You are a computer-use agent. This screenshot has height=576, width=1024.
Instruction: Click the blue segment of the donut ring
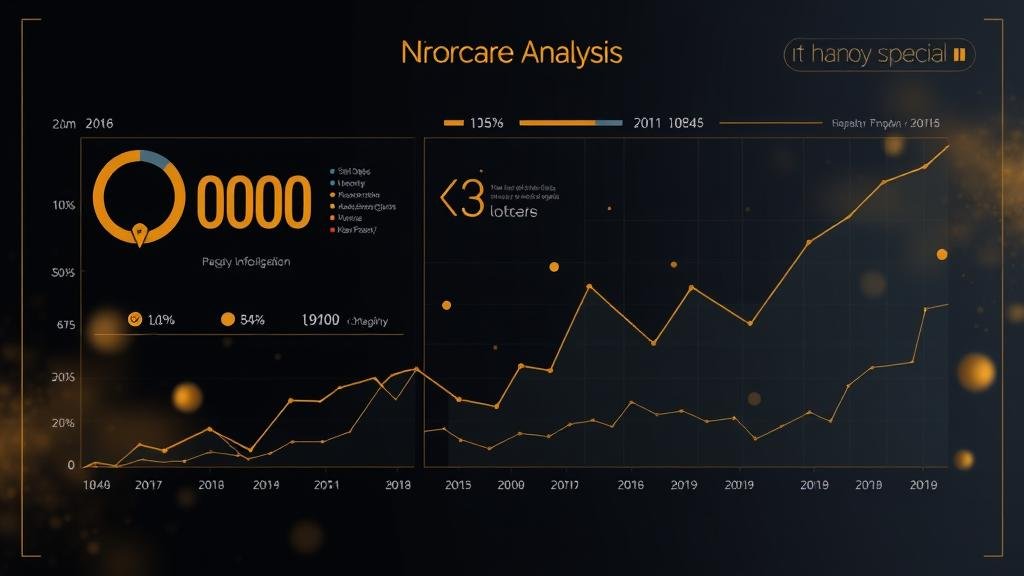(x=153, y=157)
